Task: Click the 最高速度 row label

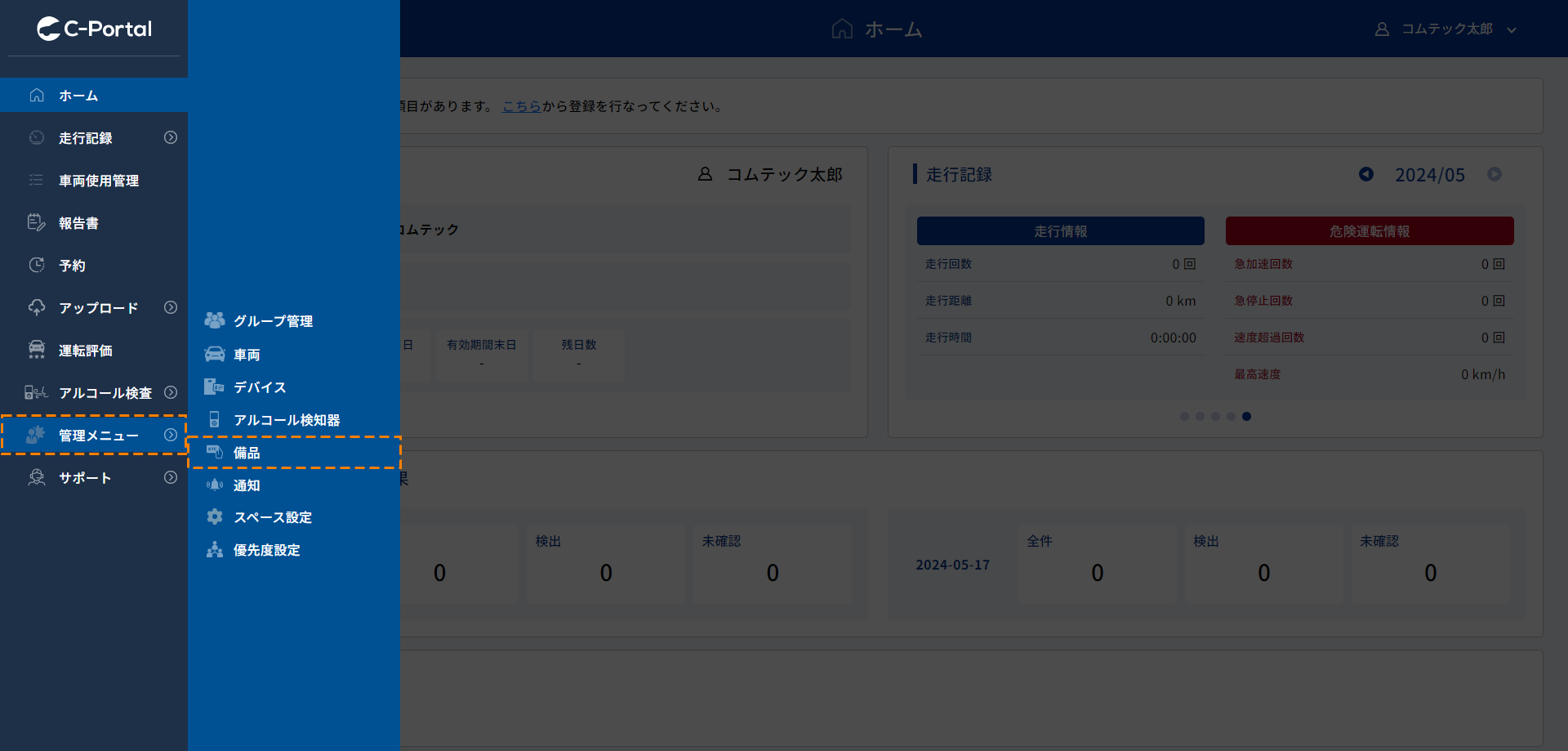Action: (x=1257, y=374)
